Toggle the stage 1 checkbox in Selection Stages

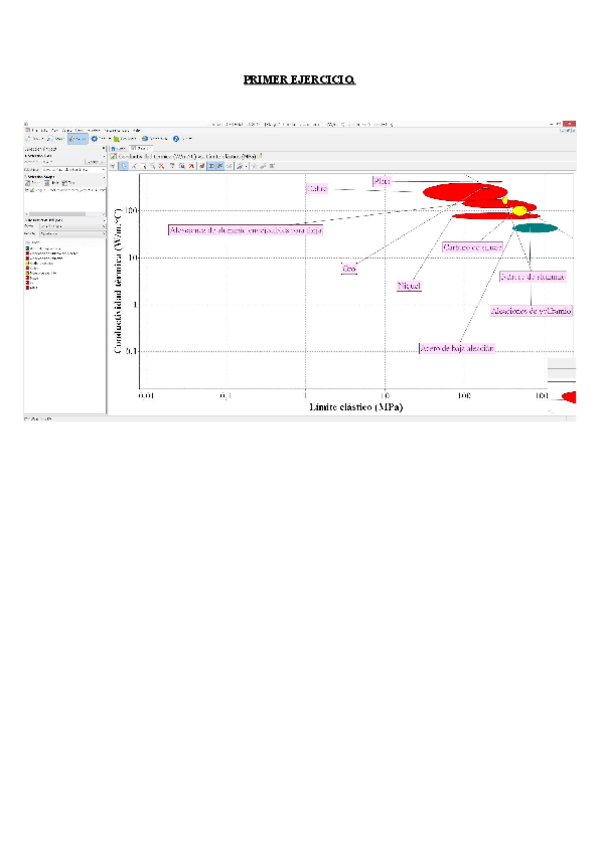pyautogui.click(x=27, y=190)
